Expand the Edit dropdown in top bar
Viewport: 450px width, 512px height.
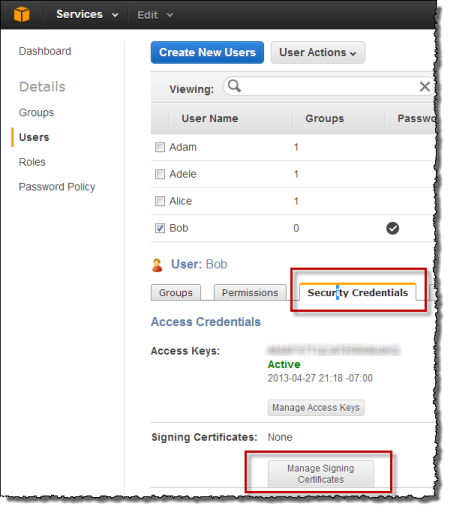(155, 15)
